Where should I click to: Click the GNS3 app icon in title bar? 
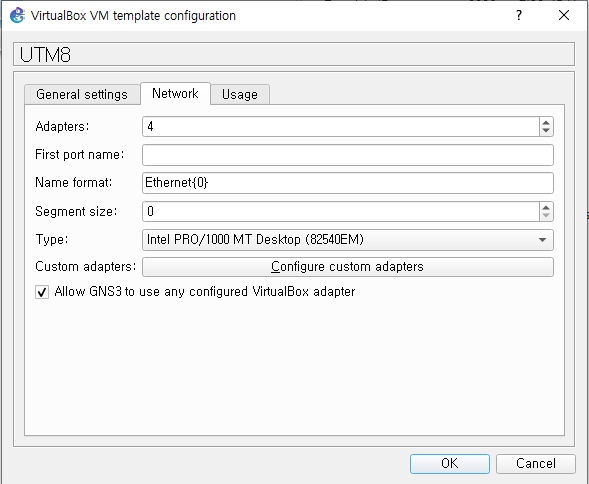click(17, 15)
